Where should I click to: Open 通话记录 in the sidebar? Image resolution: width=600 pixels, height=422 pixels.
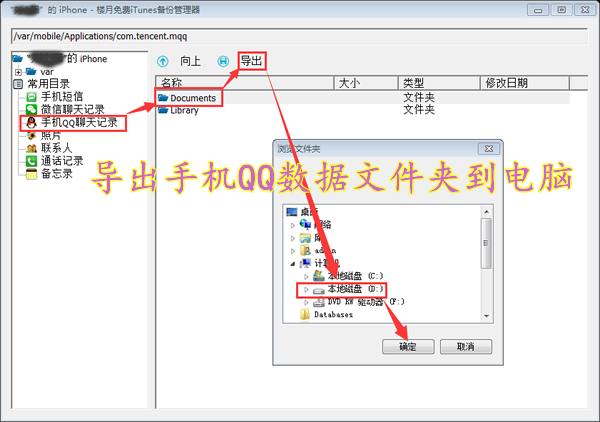point(62,161)
